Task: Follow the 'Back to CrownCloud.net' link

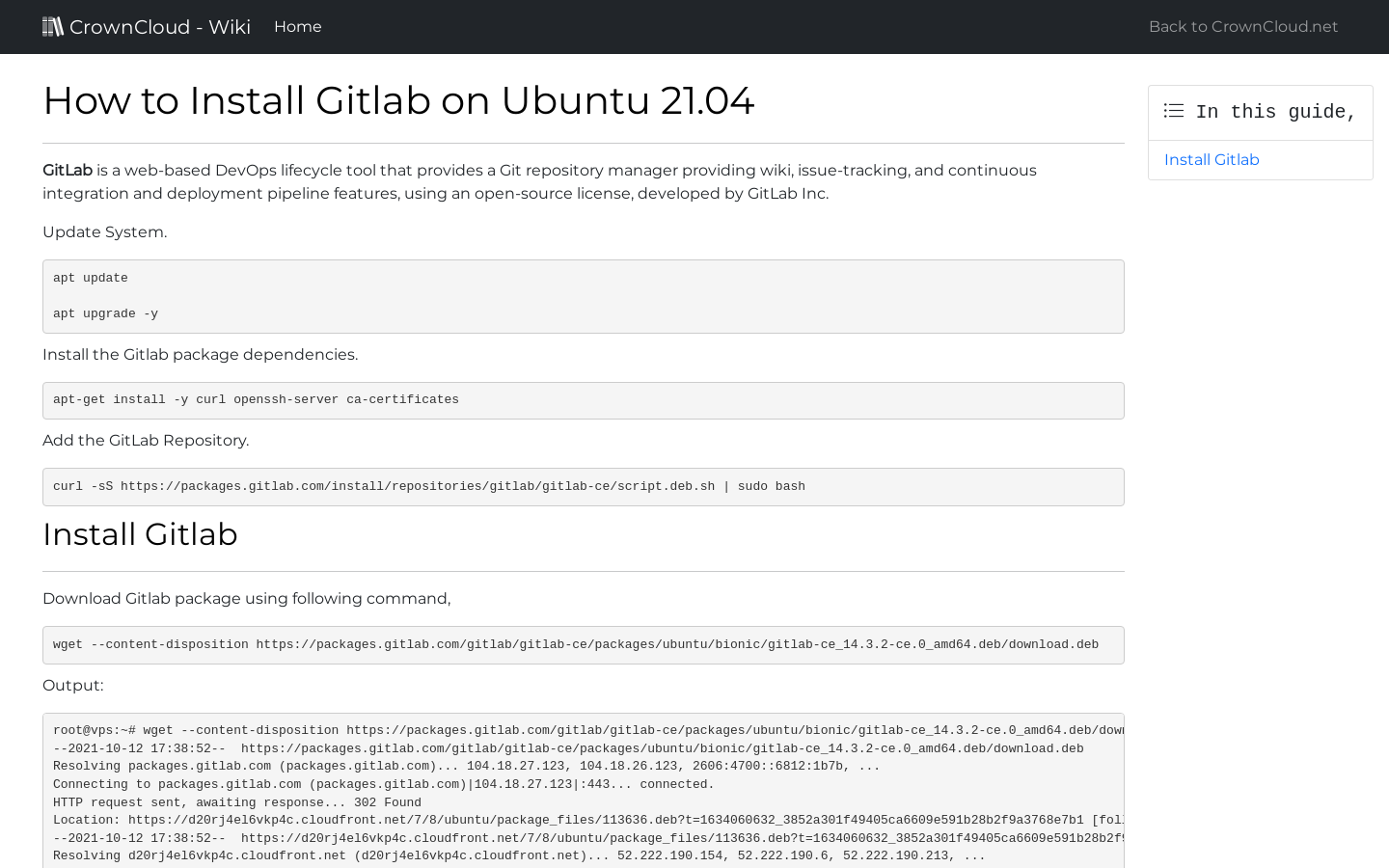Action: [x=1242, y=26]
